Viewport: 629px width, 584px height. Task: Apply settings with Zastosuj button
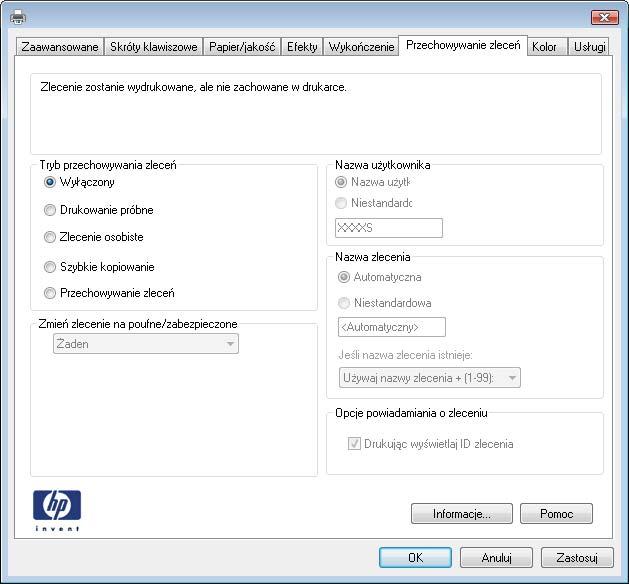577,558
